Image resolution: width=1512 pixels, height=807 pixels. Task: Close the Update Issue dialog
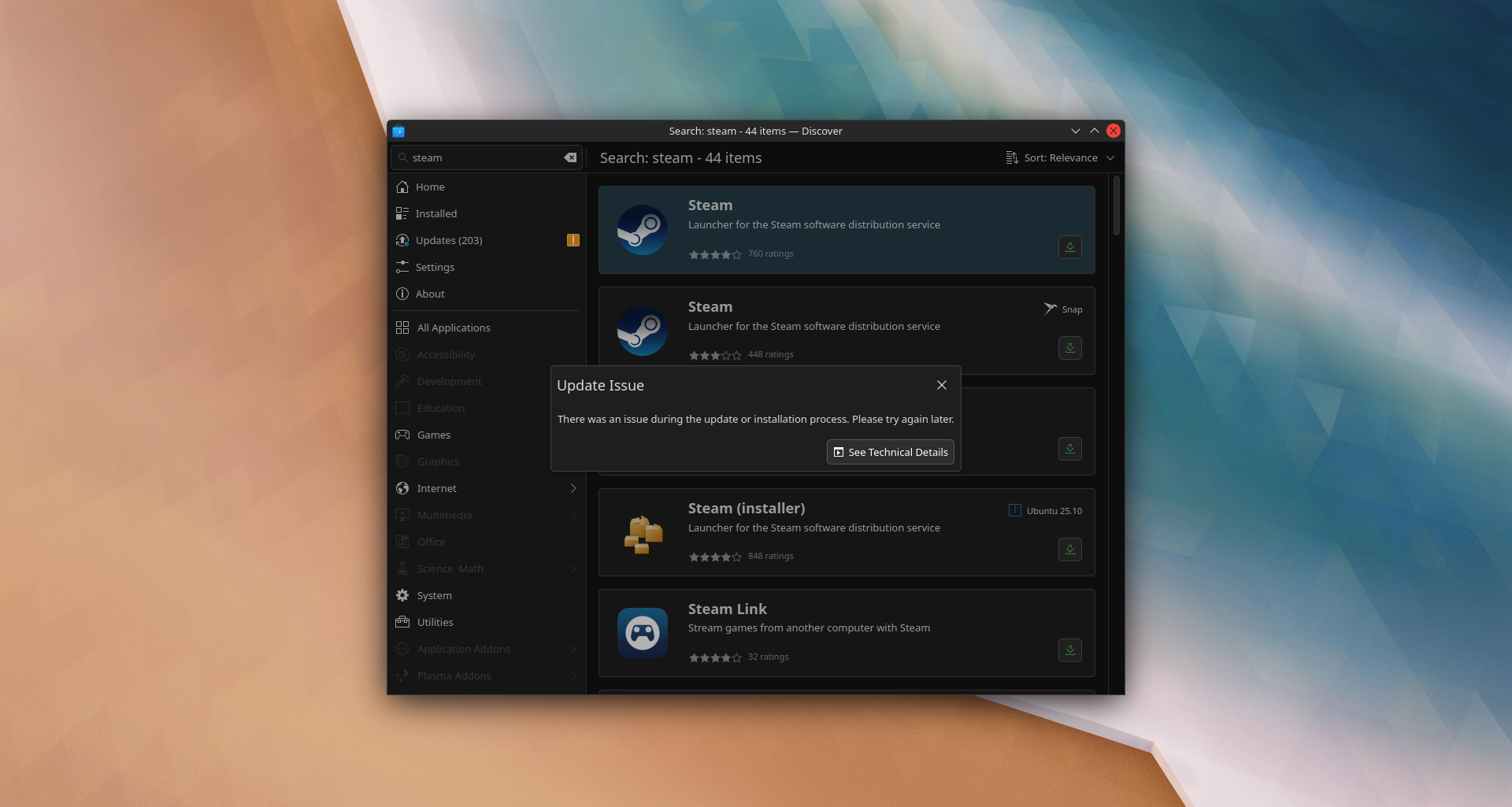942,385
